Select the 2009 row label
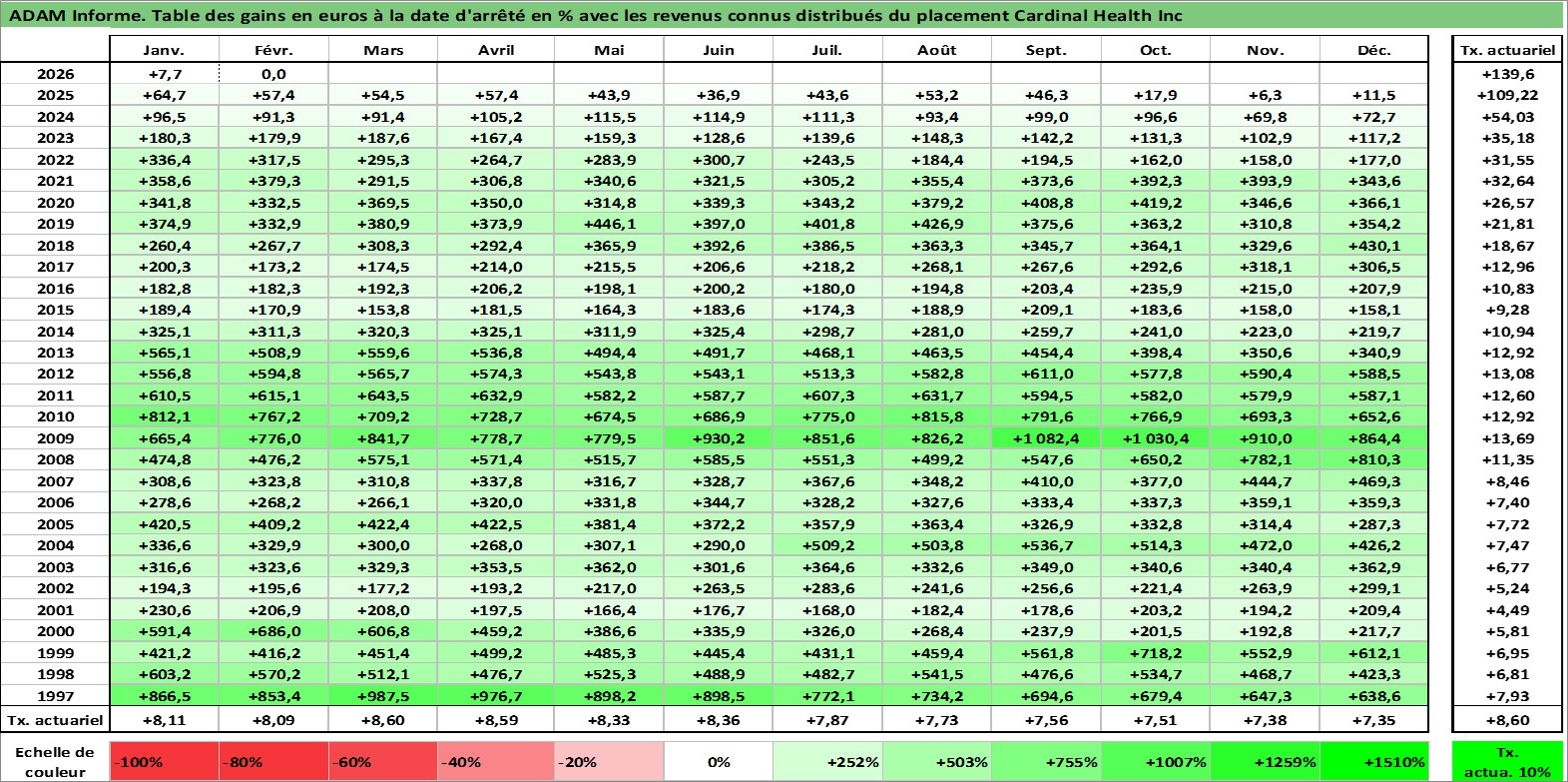The width and height of the screenshot is (1568, 782). tap(55, 437)
